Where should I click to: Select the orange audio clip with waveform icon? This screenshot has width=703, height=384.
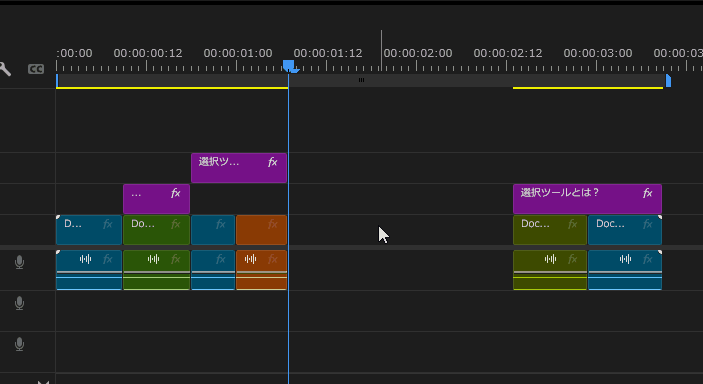pyautogui.click(x=261, y=270)
